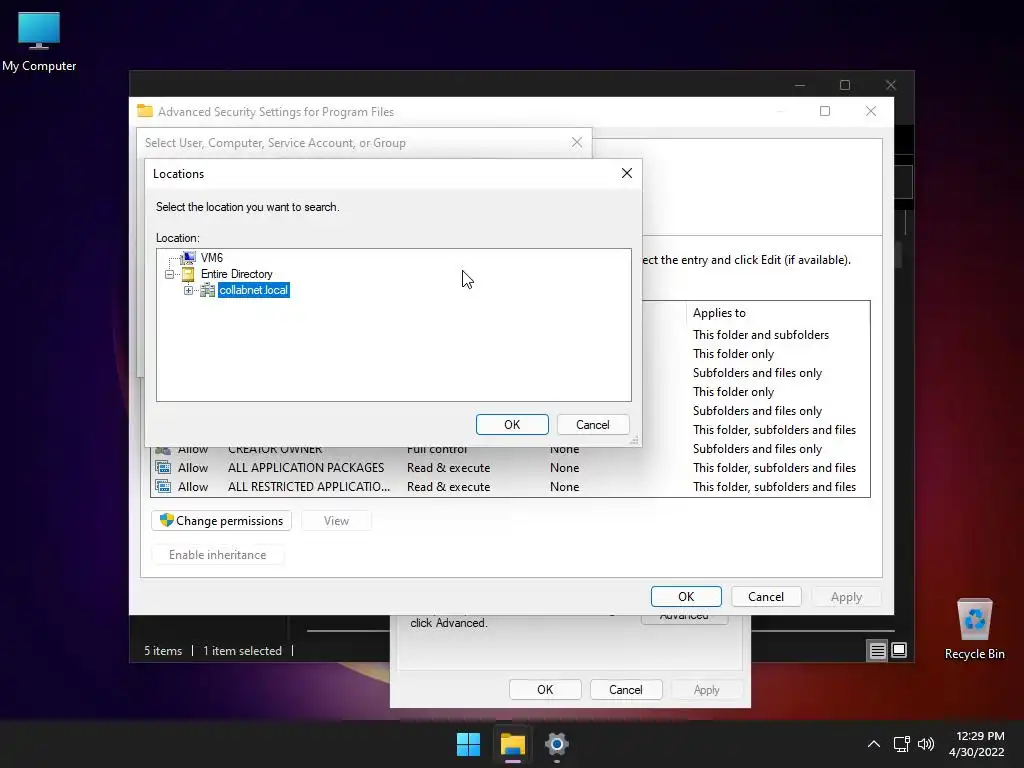Close the Select User, Computer dialog
This screenshot has height=768, width=1024.
click(x=577, y=142)
